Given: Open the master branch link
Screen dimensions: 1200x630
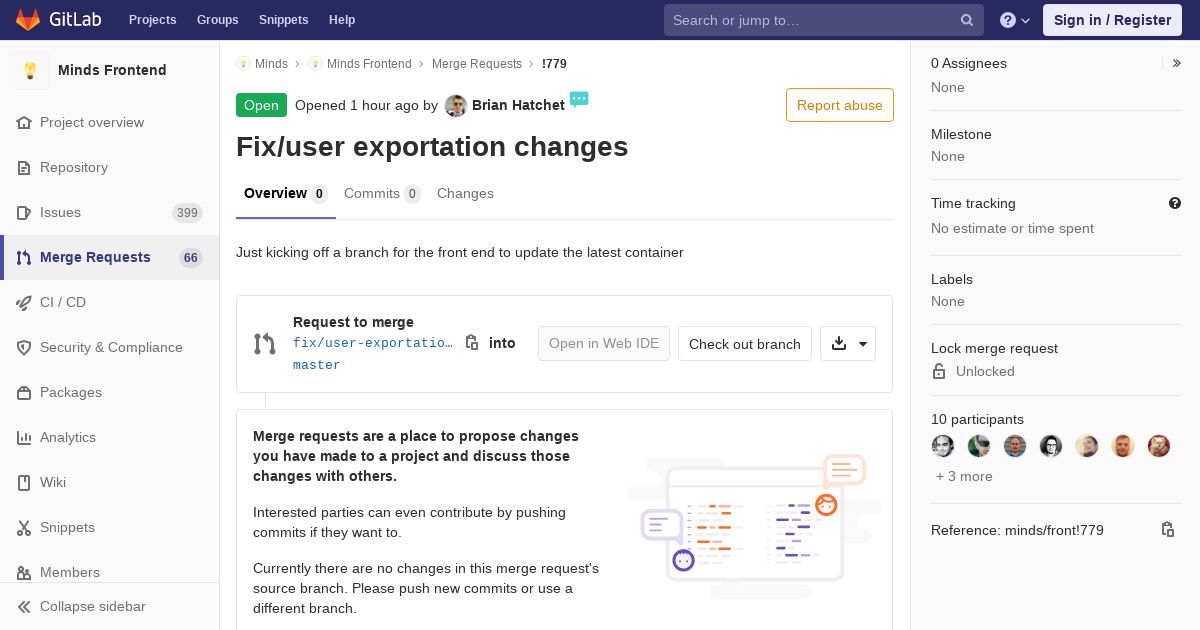Looking at the screenshot, I should pos(317,365).
